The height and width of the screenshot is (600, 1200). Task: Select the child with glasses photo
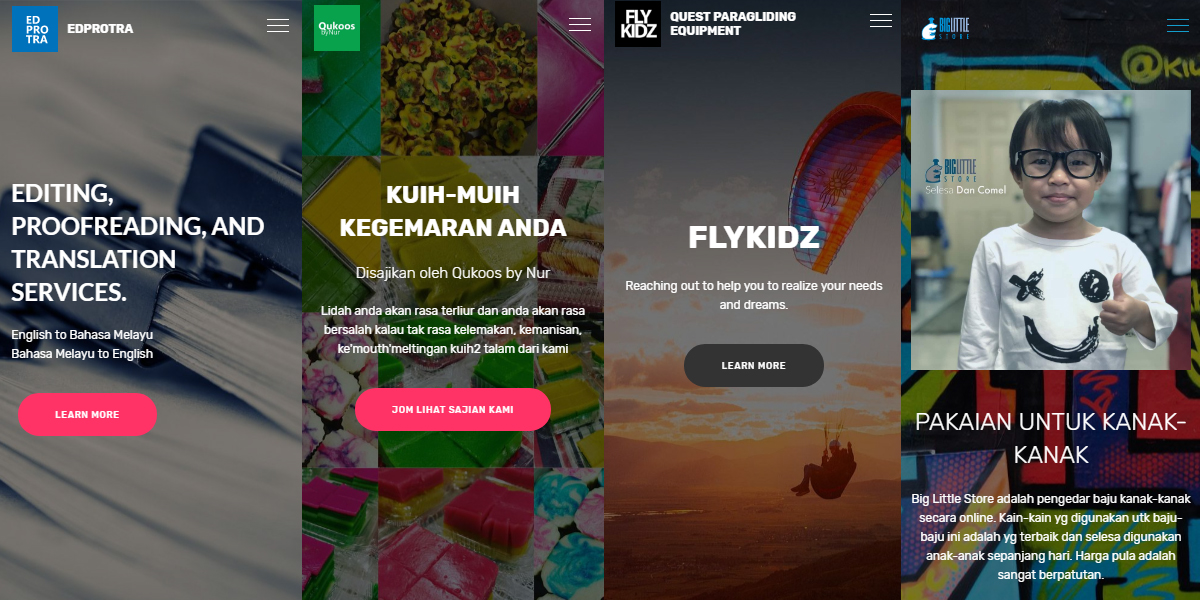(x=1051, y=230)
